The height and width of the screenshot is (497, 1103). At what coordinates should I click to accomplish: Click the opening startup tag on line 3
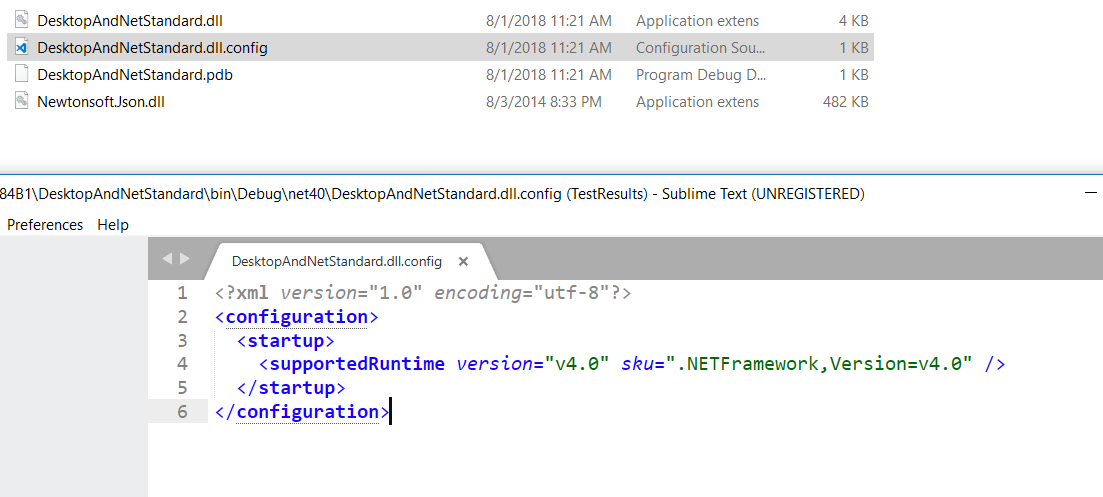click(x=286, y=341)
